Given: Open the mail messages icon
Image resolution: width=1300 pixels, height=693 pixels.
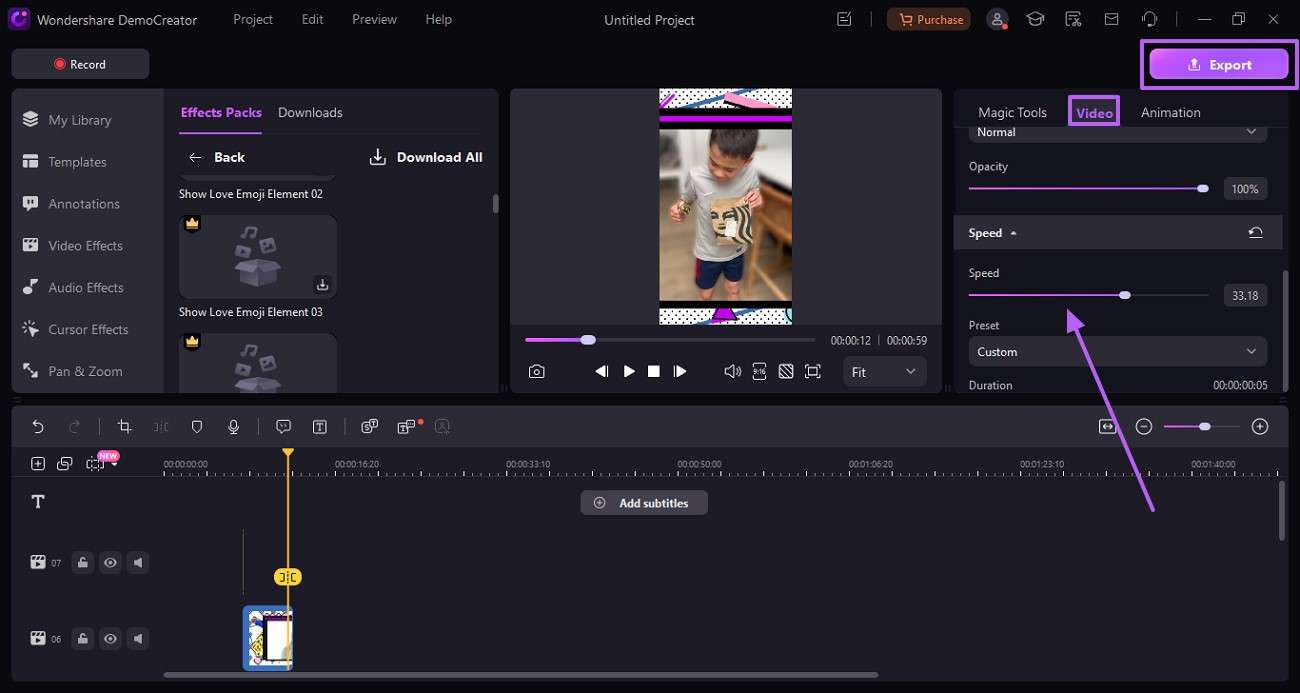Looking at the screenshot, I should pos(1111,19).
